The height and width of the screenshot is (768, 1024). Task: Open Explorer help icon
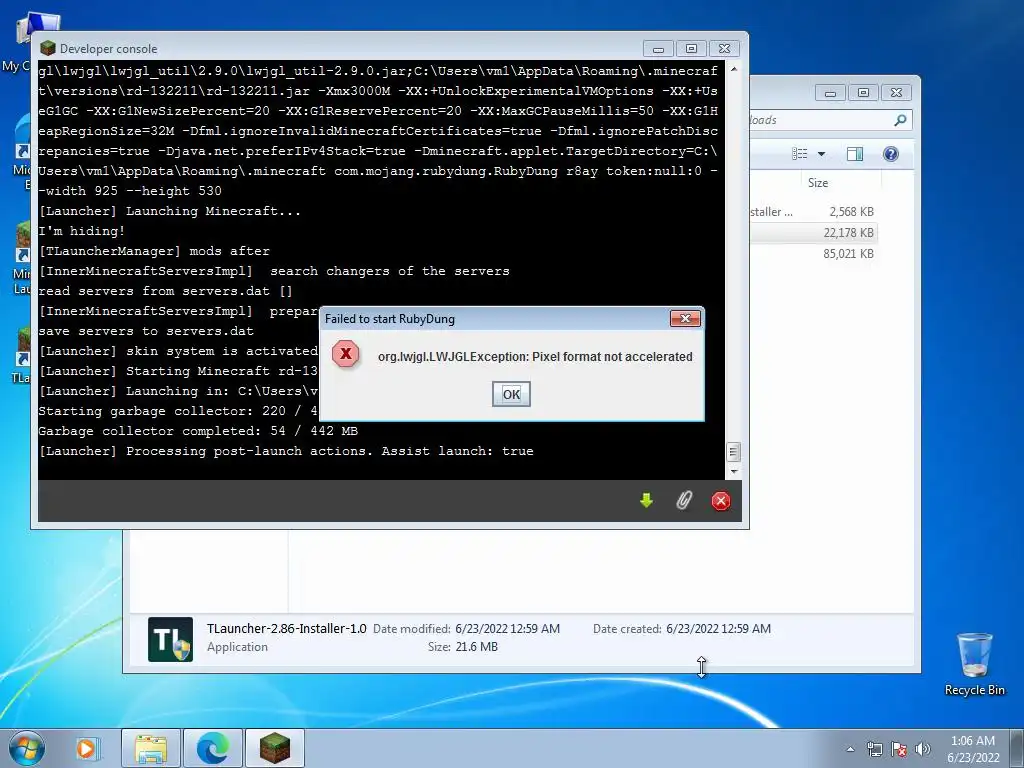(x=891, y=153)
